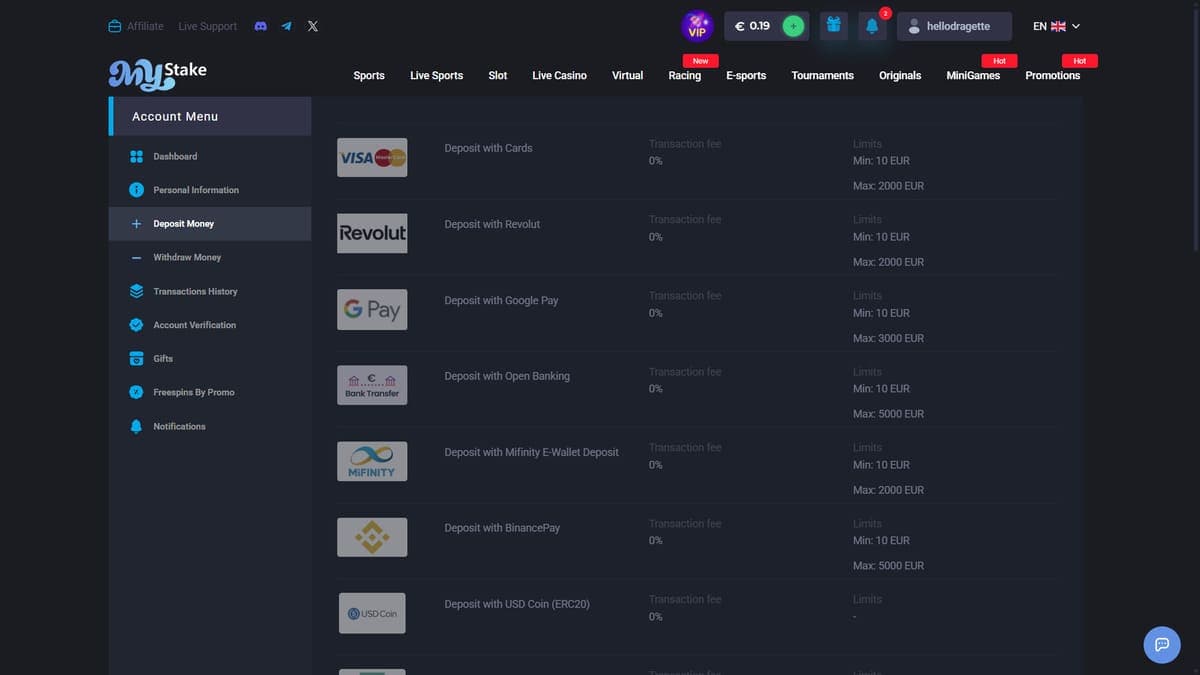Open the Racing menu
Image resolution: width=1200 pixels, height=675 pixels.
click(x=685, y=75)
